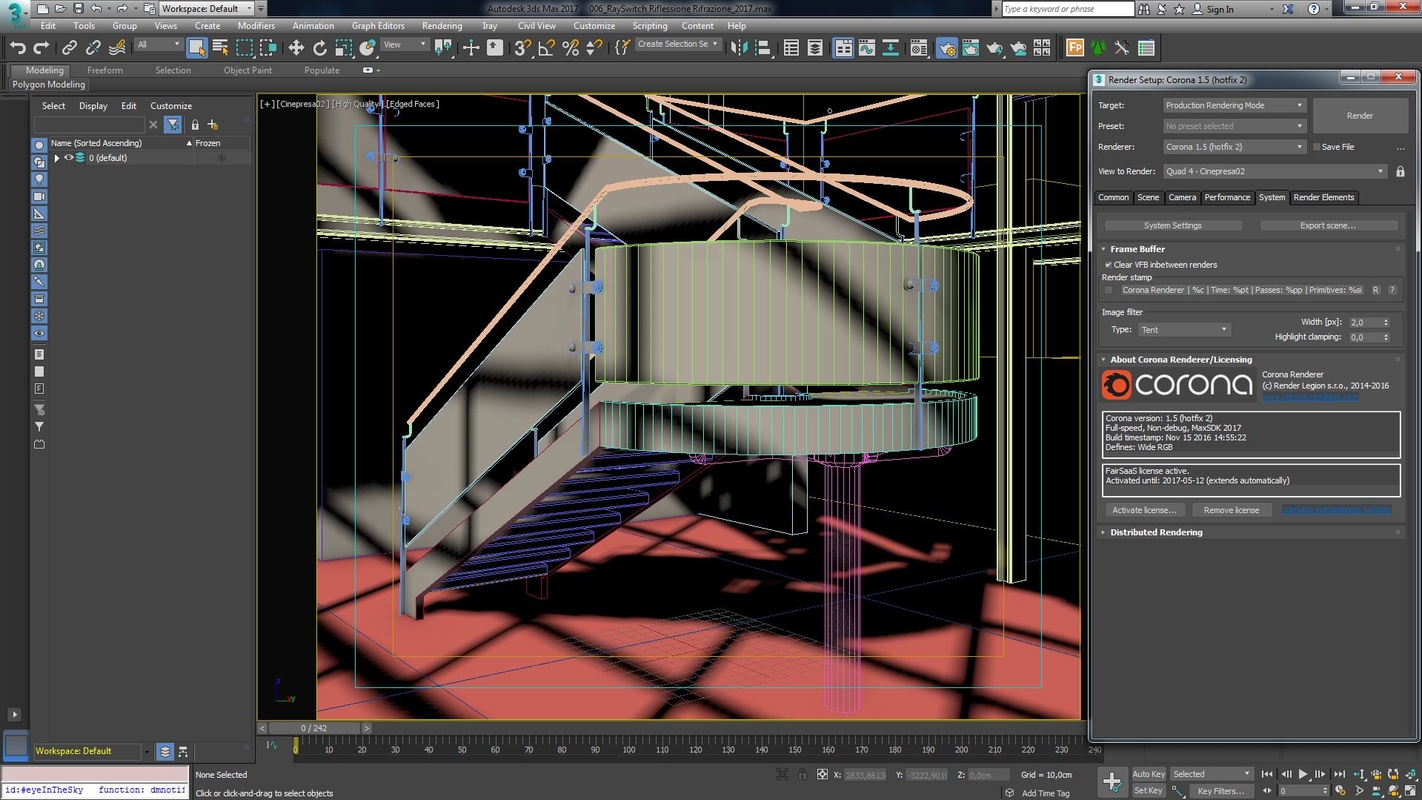Open the Target dropdown Production Rendering Mode
This screenshot has width=1422, height=800.
click(1235, 105)
